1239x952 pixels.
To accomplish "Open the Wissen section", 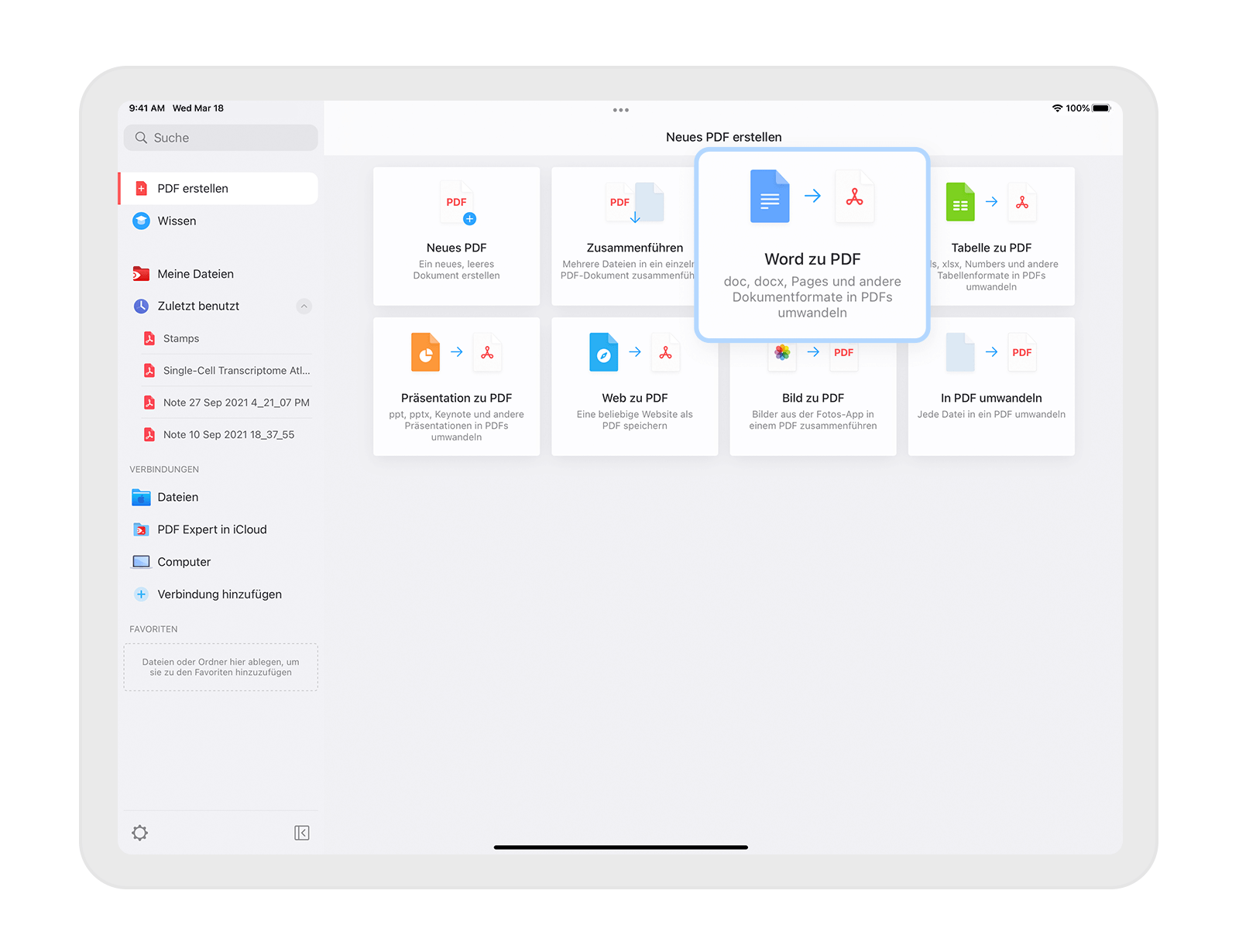I will tap(177, 221).
